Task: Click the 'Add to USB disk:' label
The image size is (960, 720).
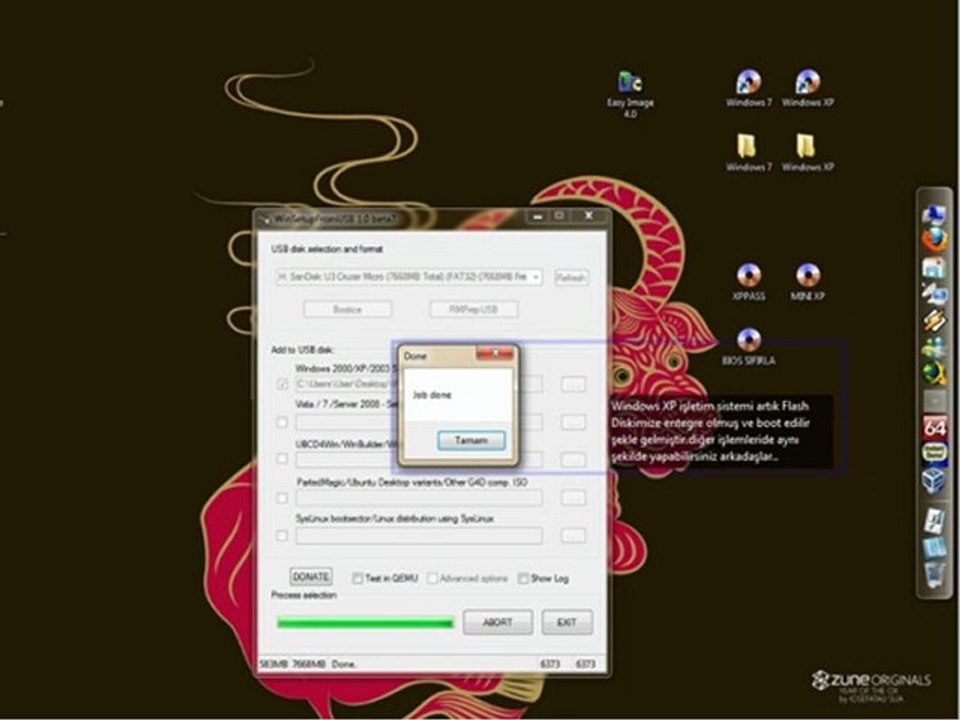Action: (x=302, y=350)
